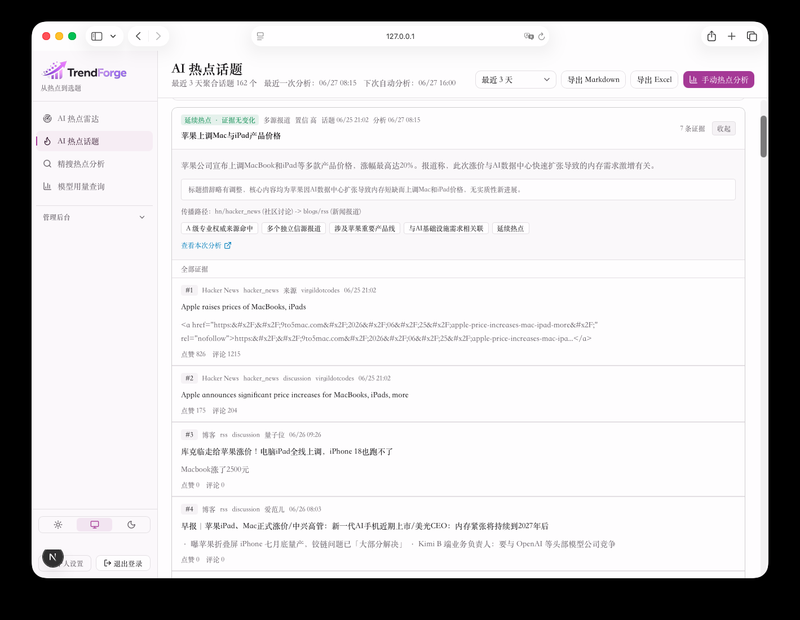Open evidence 早报｜苹果iPad、Mac正式涨价 headline

coord(365,526)
